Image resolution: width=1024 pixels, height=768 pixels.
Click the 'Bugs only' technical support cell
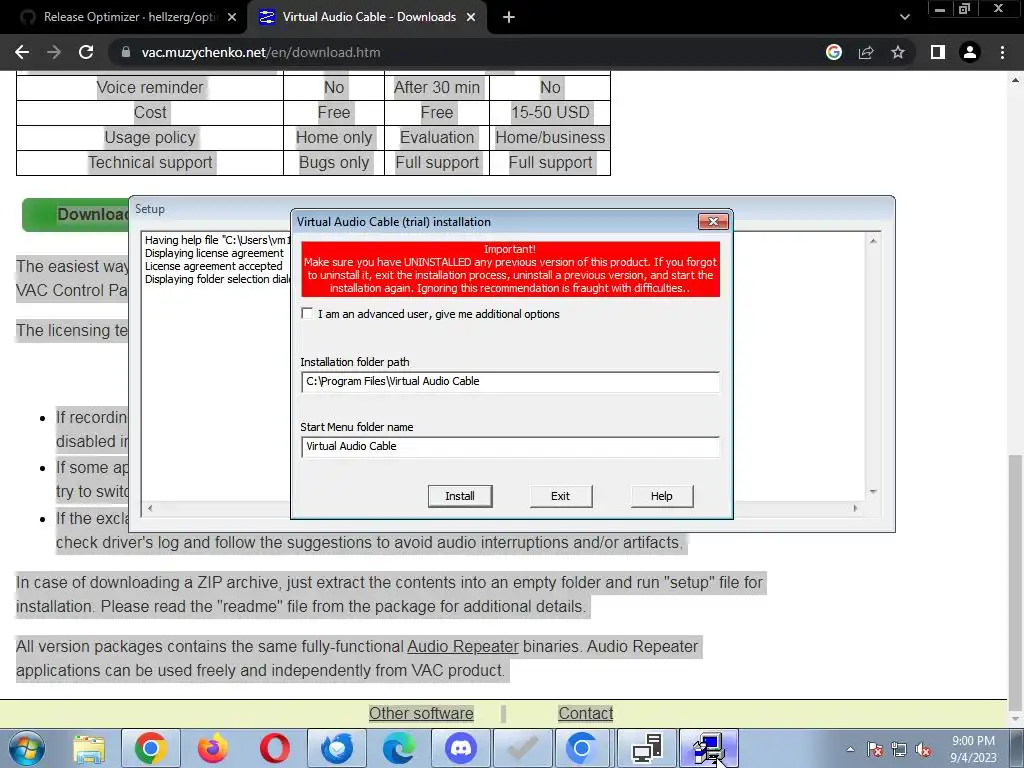point(334,163)
